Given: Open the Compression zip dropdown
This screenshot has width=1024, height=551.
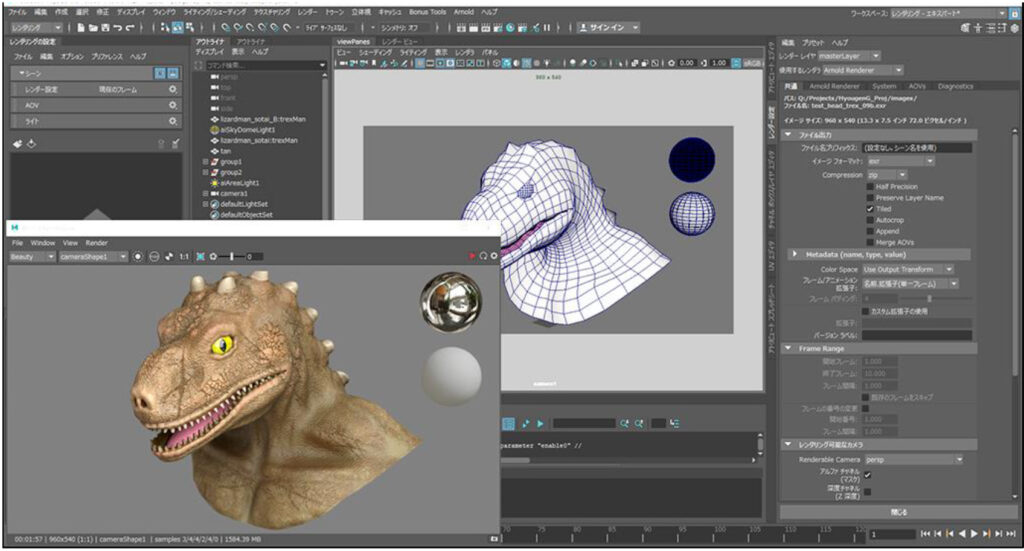Looking at the screenshot, I should click(887, 175).
